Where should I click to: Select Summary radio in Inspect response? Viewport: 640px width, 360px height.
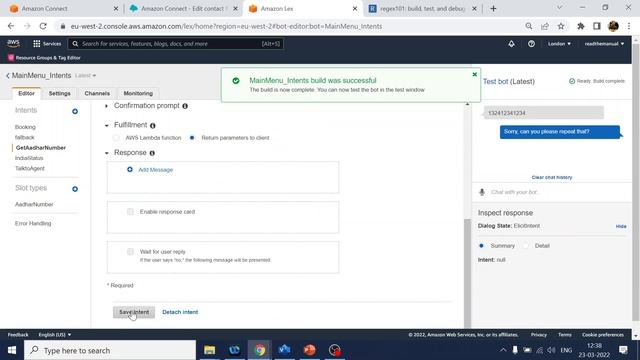click(481, 246)
